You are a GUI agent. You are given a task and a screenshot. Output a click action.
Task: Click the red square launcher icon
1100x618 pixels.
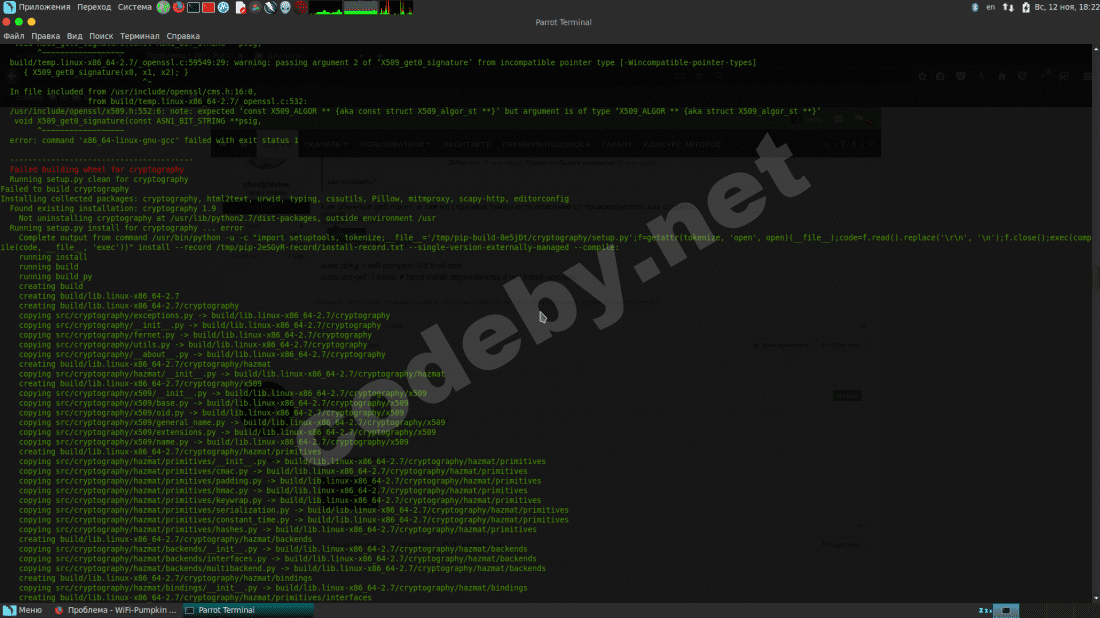(x=209, y=7)
